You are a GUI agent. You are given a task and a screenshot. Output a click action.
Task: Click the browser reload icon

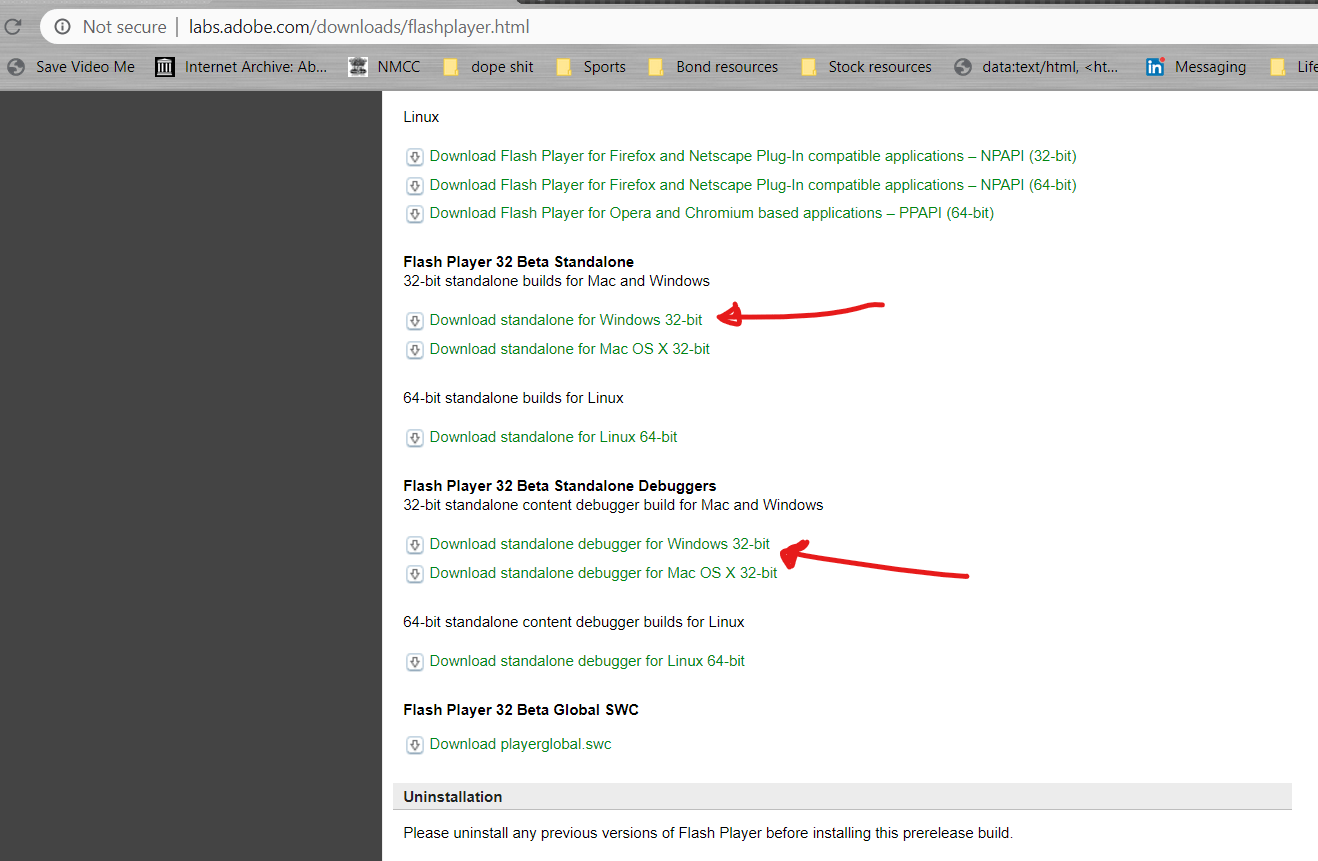13,27
